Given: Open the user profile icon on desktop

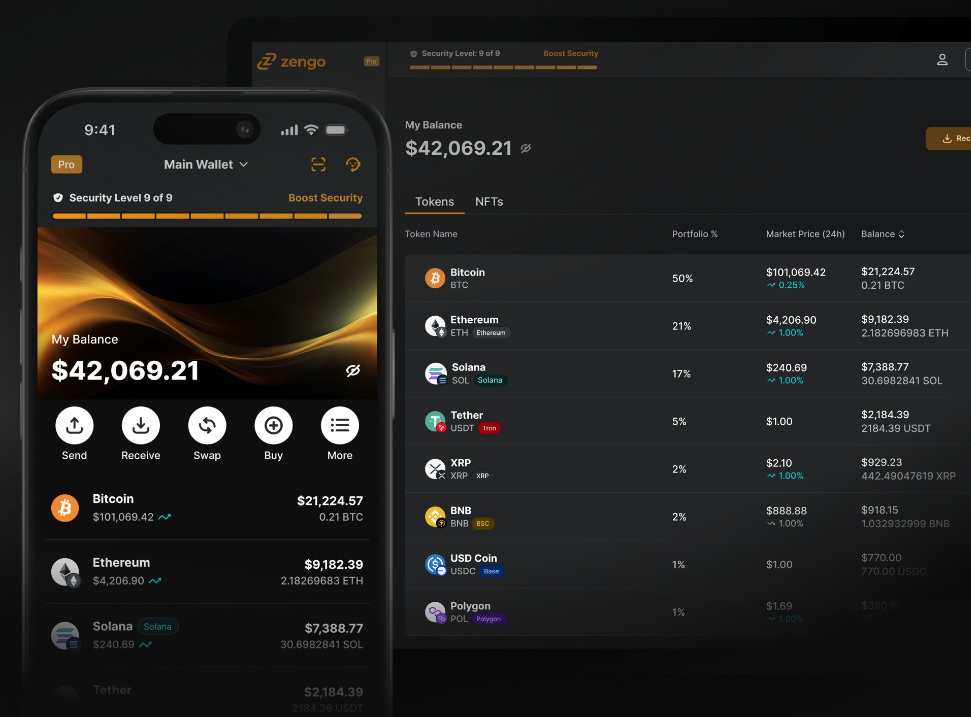Looking at the screenshot, I should [x=942, y=59].
